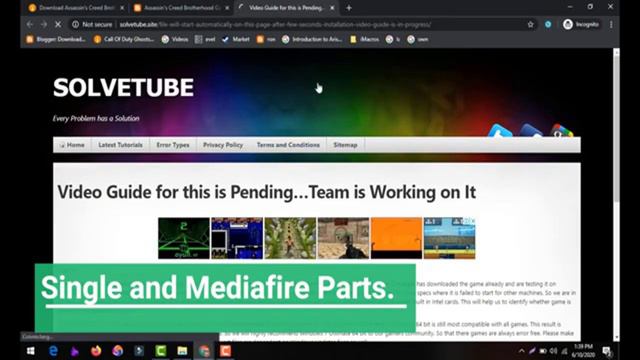Open the Blogger Download bookmark
The width and height of the screenshot is (640, 360).
[x=56, y=39]
